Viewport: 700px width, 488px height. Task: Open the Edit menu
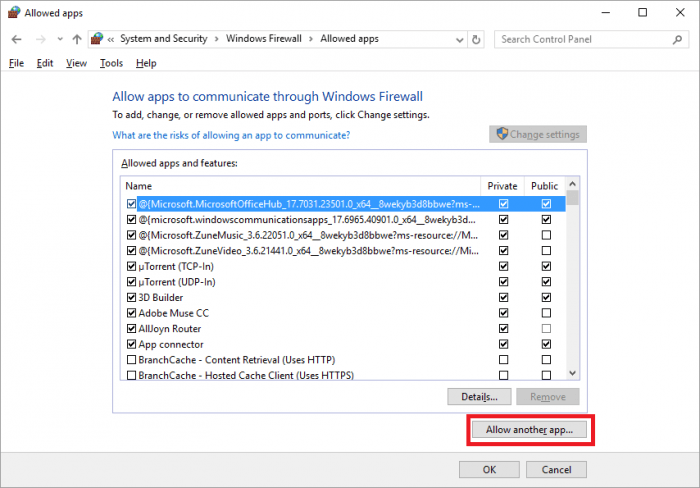pyautogui.click(x=45, y=63)
